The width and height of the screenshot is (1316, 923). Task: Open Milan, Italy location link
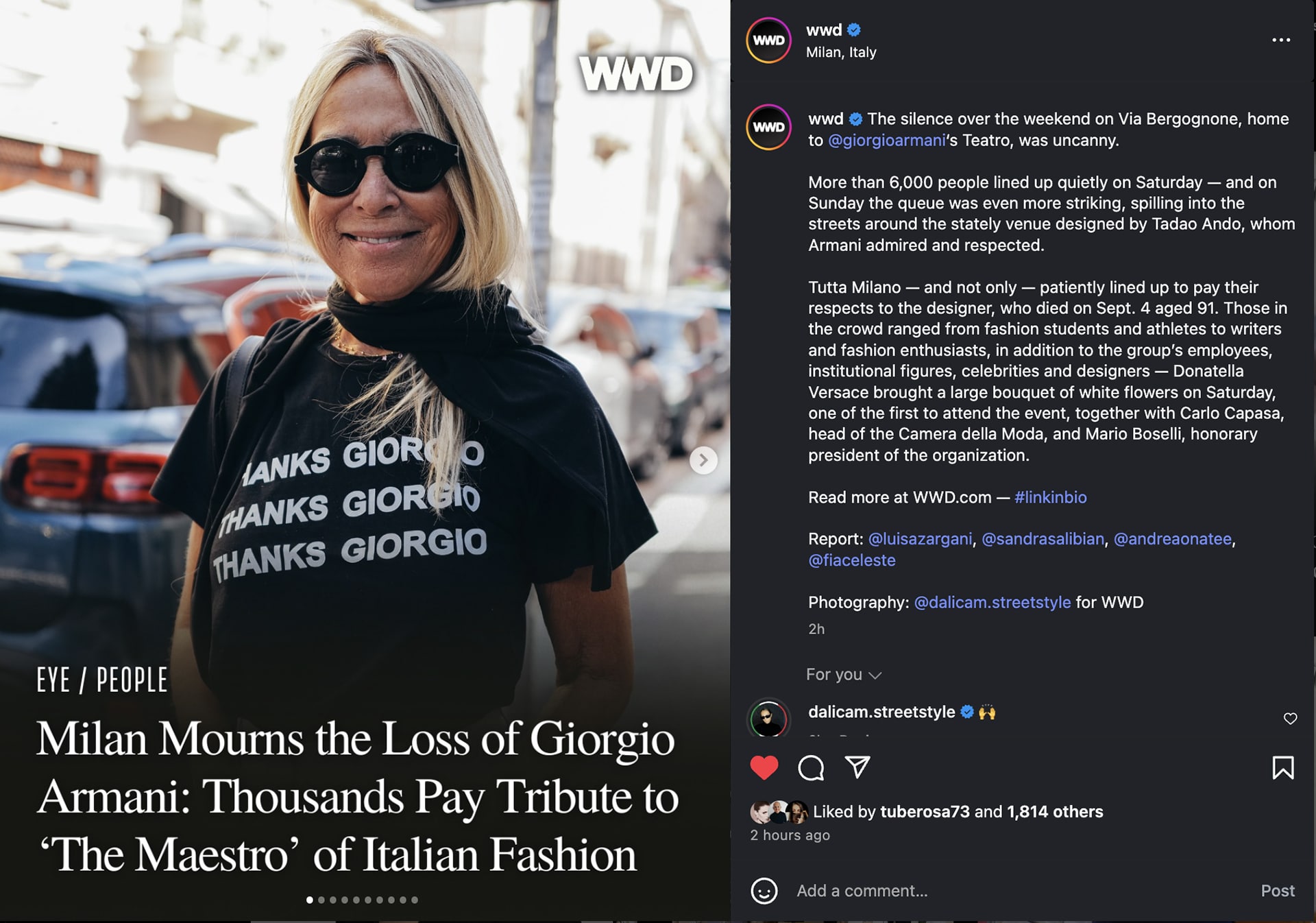[x=841, y=52]
